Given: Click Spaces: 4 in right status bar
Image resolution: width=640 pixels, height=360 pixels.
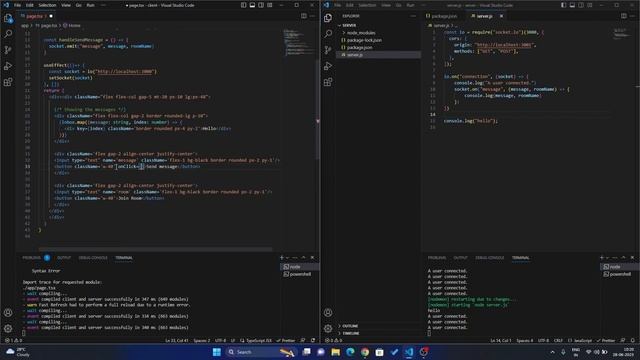Looking at the screenshot, I should [524, 340].
